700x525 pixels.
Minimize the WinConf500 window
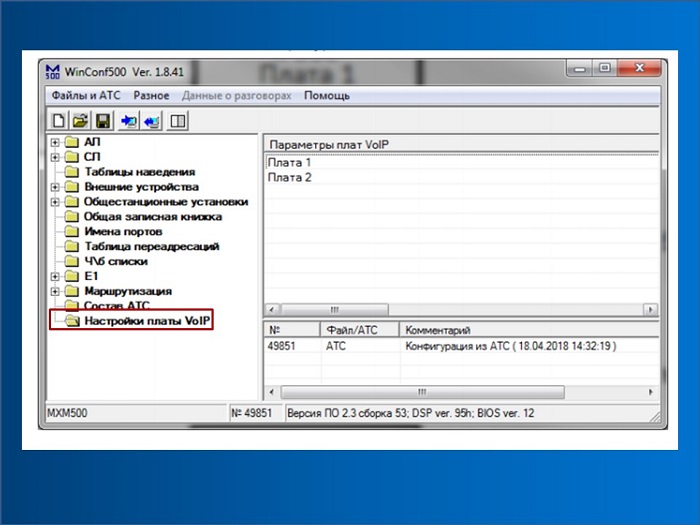coord(580,69)
